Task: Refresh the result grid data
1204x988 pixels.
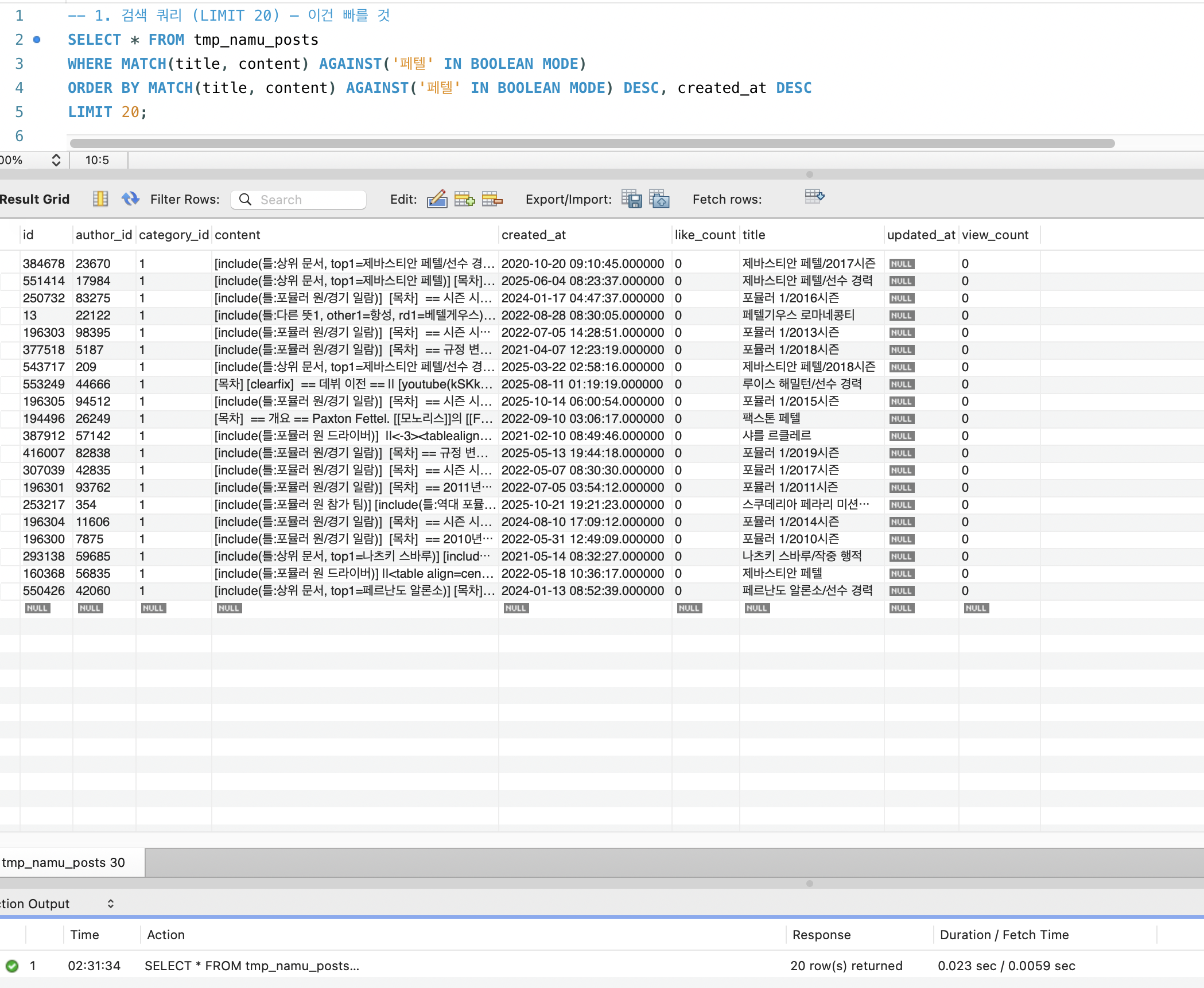Action: point(130,199)
